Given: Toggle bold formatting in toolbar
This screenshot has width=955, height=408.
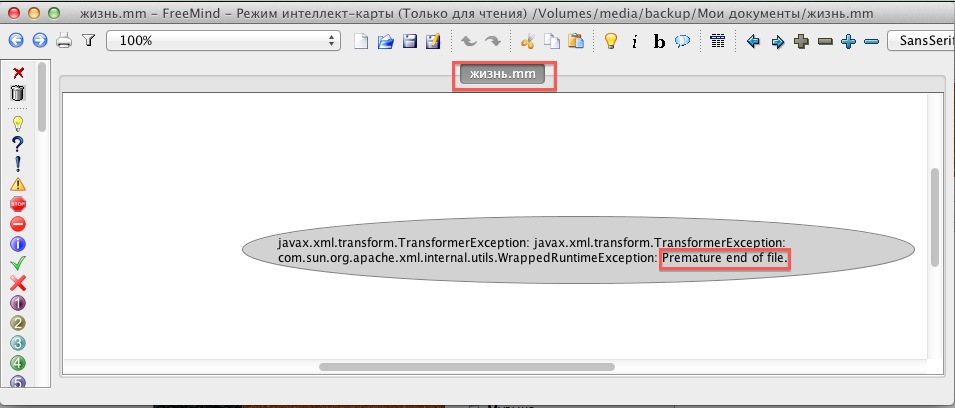Looking at the screenshot, I should (659, 42).
